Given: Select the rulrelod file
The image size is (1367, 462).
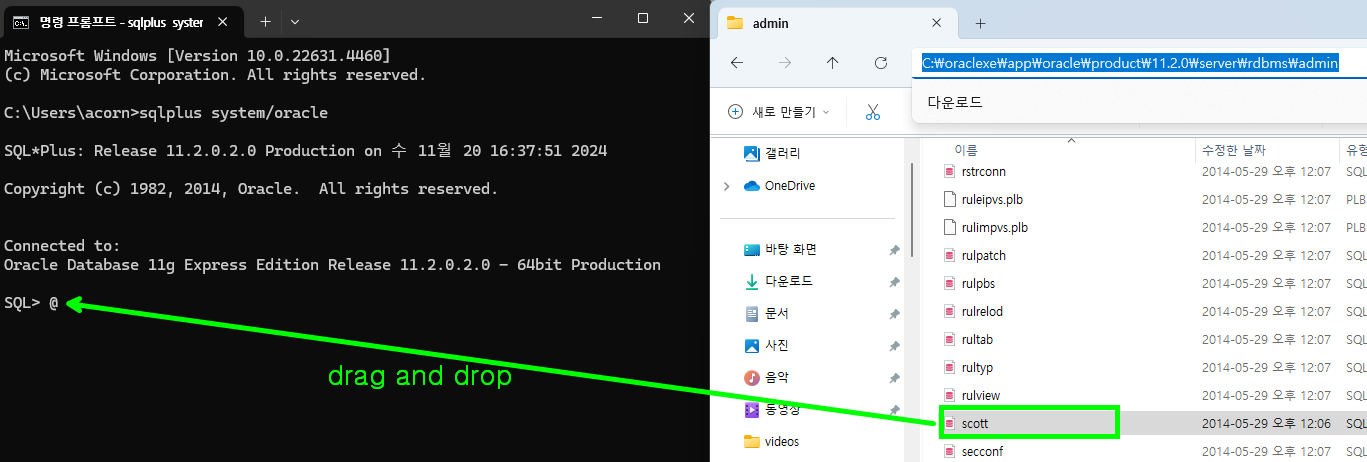Looking at the screenshot, I should click(x=982, y=311).
